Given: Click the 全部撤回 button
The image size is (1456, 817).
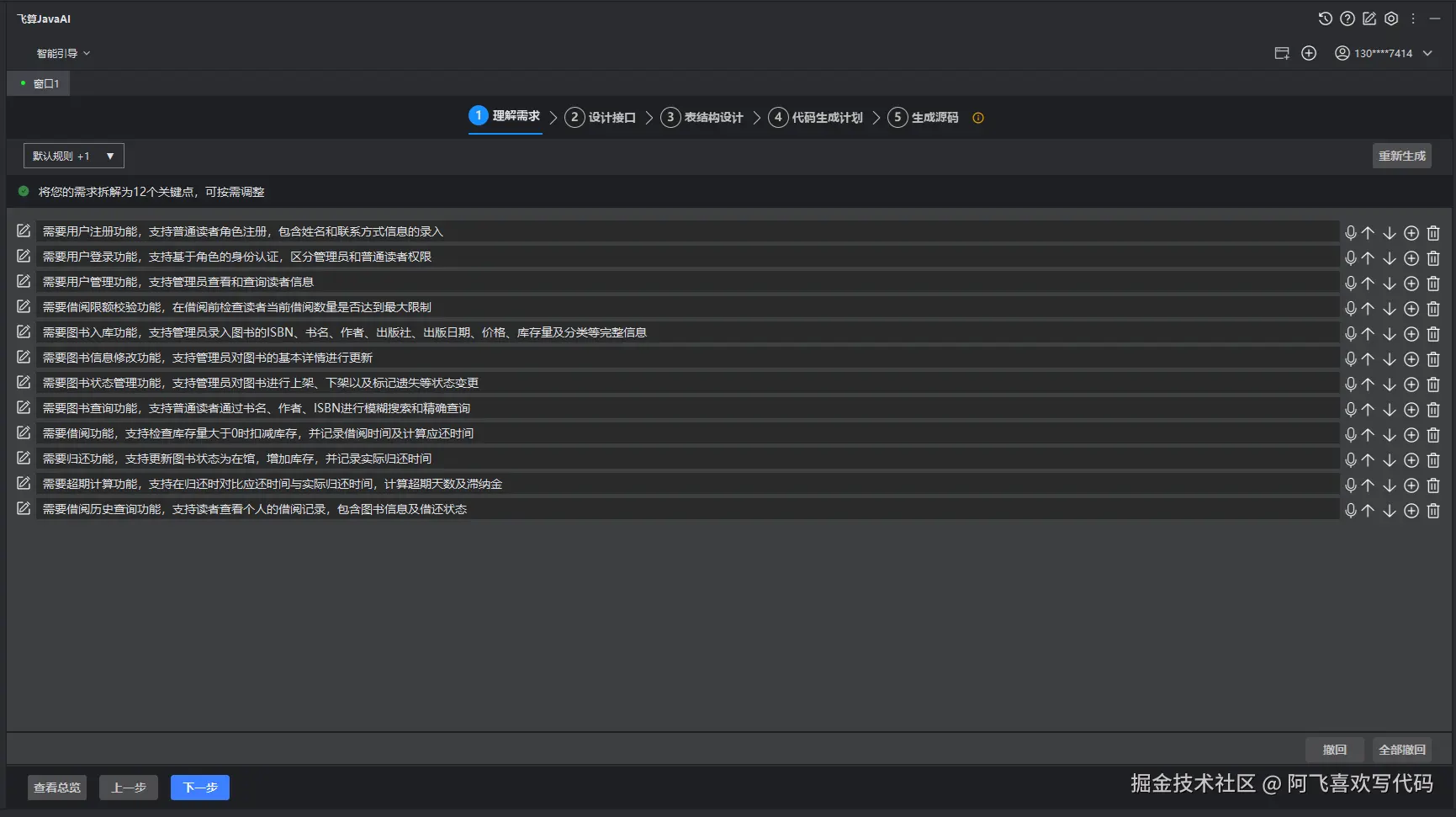Looking at the screenshot, I should pos(1402,750).
